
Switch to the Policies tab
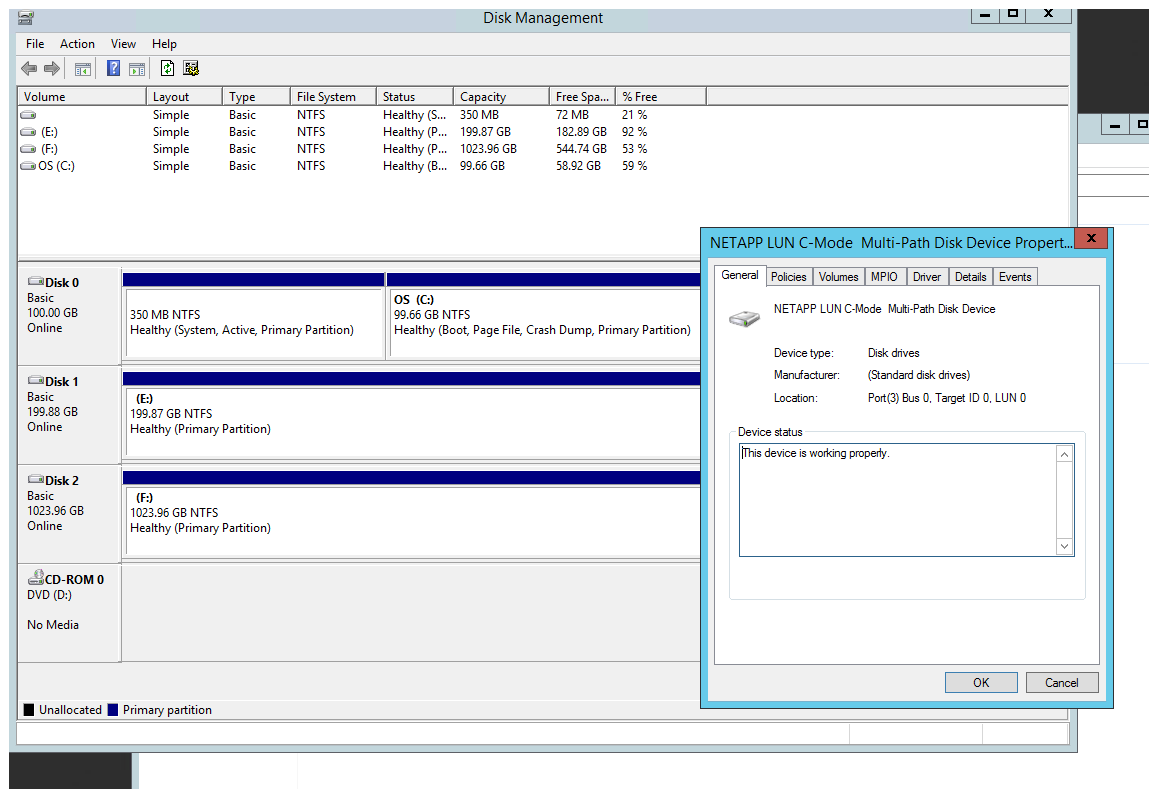tap(788, 277)
